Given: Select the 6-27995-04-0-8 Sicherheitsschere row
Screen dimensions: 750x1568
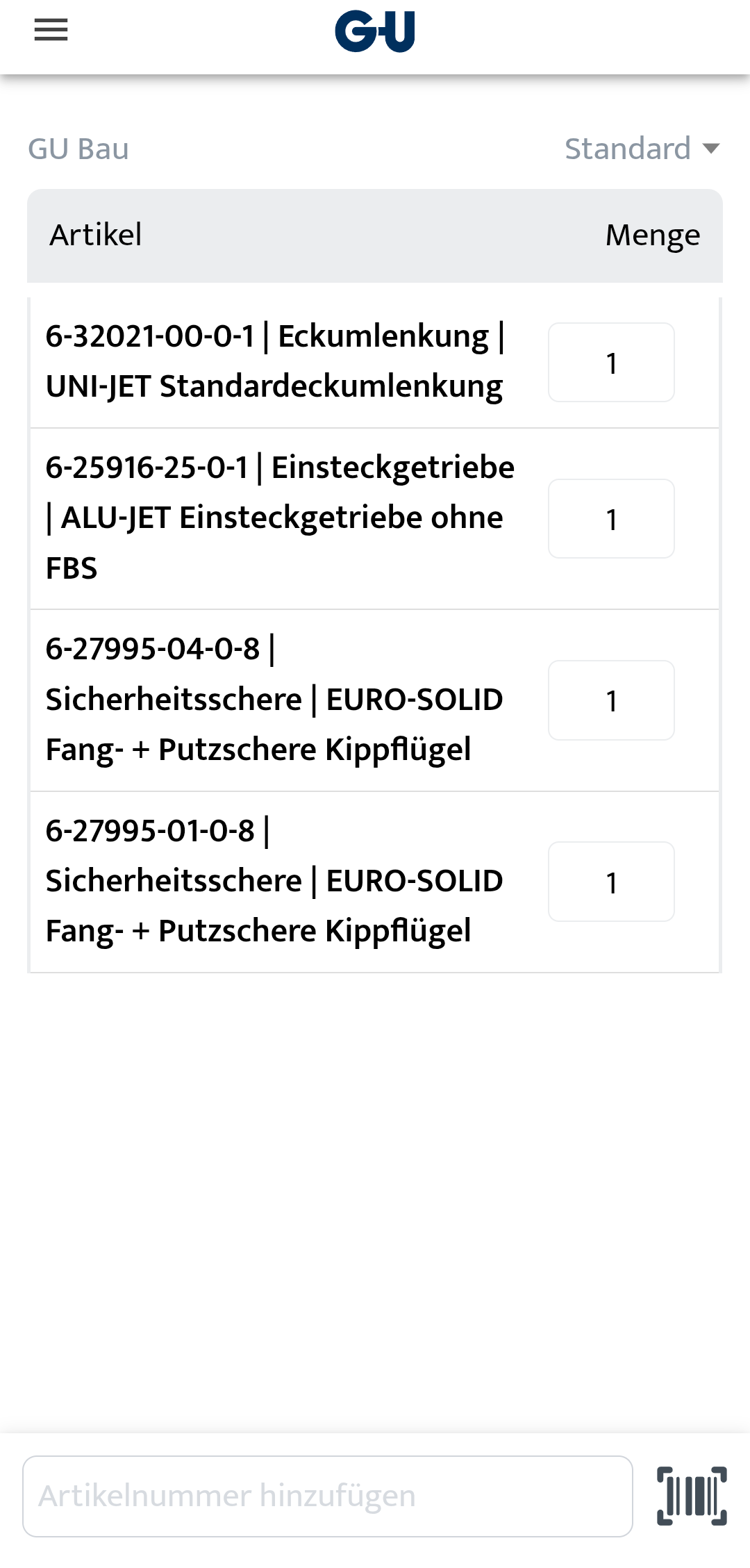Looking at the screenshot, I should (274, 700).
